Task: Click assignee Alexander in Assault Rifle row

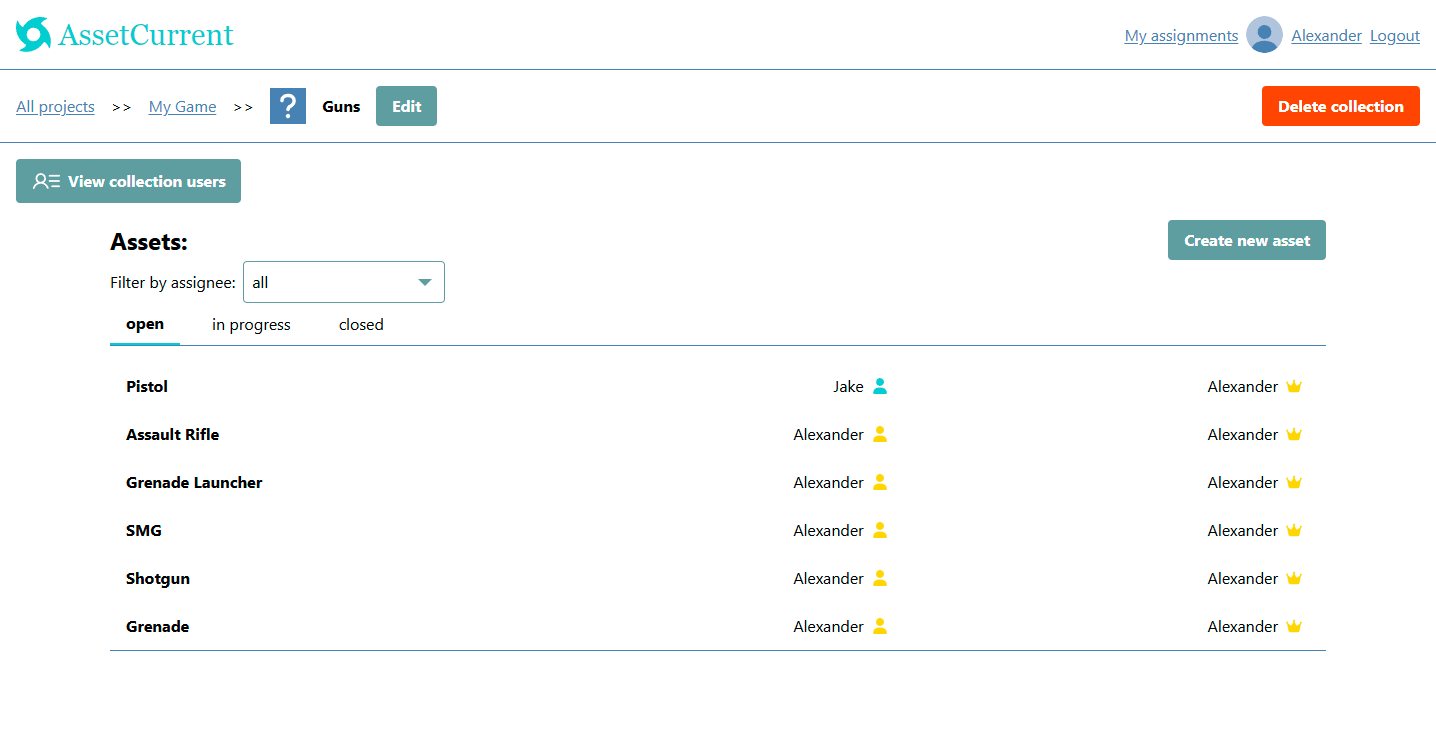Action: (828, 434)
